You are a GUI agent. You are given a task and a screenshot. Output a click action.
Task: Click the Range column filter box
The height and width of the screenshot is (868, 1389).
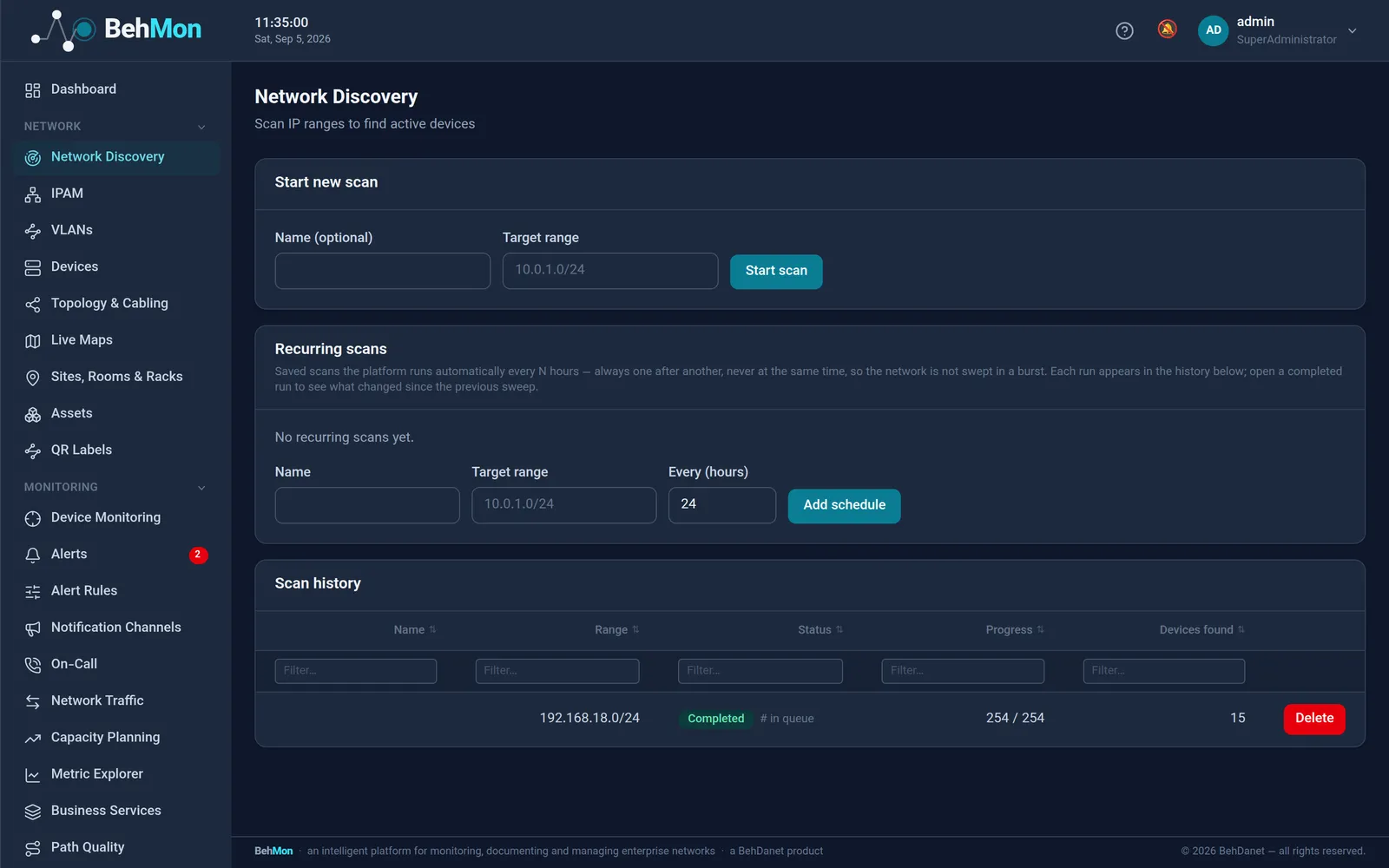click(557, 671)
